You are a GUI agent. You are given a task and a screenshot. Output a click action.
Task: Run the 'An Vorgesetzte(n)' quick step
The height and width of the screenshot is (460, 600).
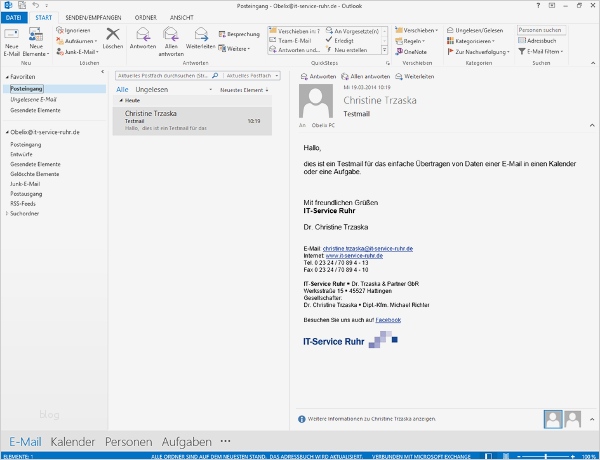(352, 31)
